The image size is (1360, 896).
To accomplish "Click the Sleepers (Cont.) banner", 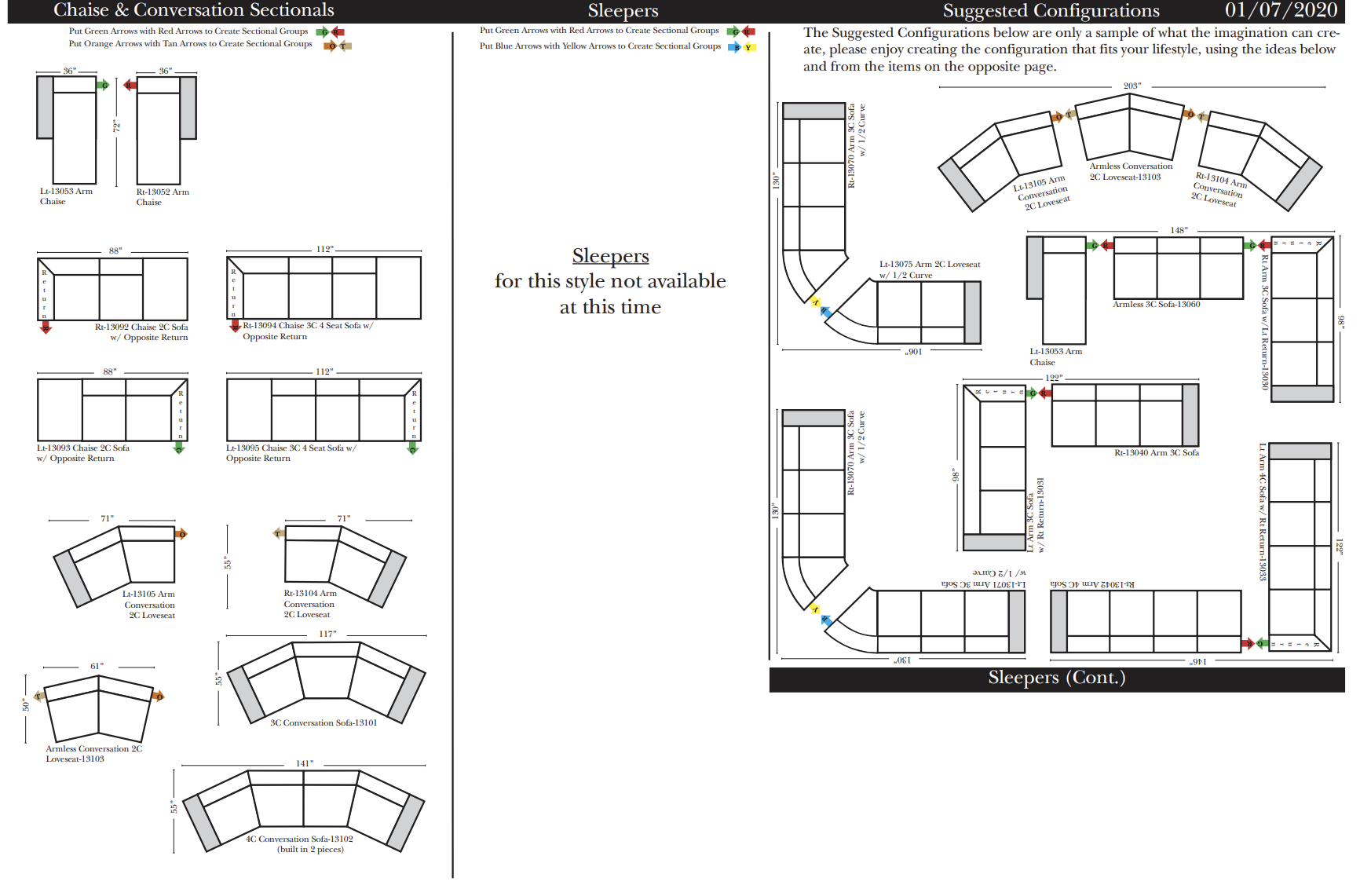I will coord(1056,678).
